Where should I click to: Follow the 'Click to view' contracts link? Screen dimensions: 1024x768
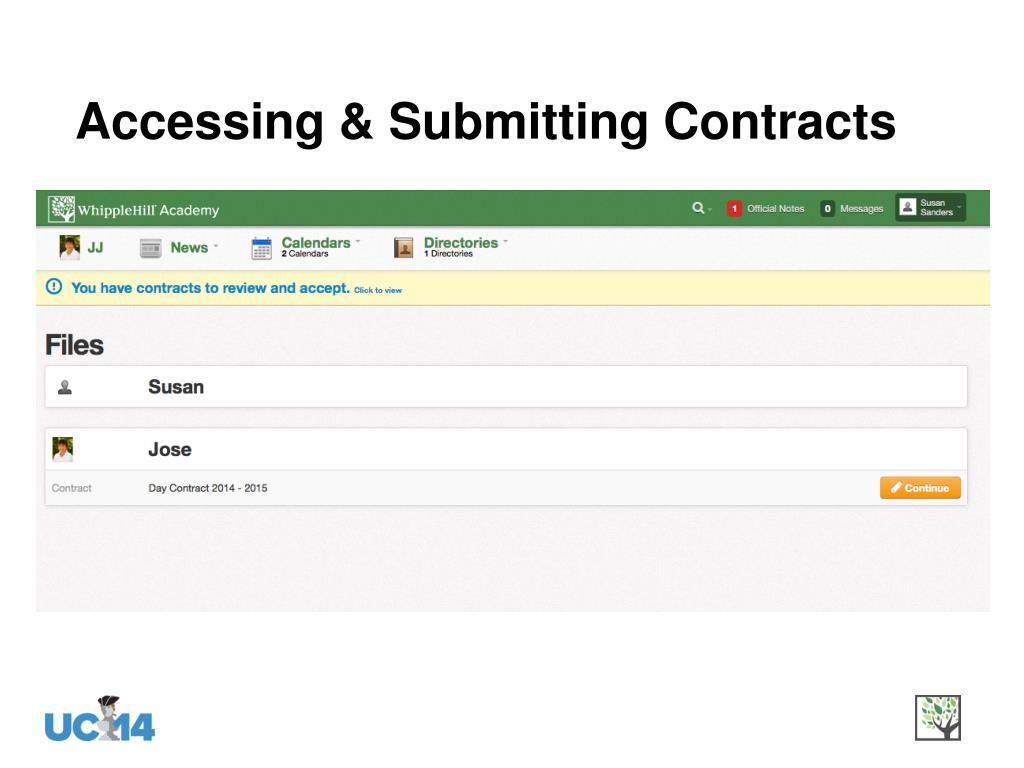coord(378,290)
